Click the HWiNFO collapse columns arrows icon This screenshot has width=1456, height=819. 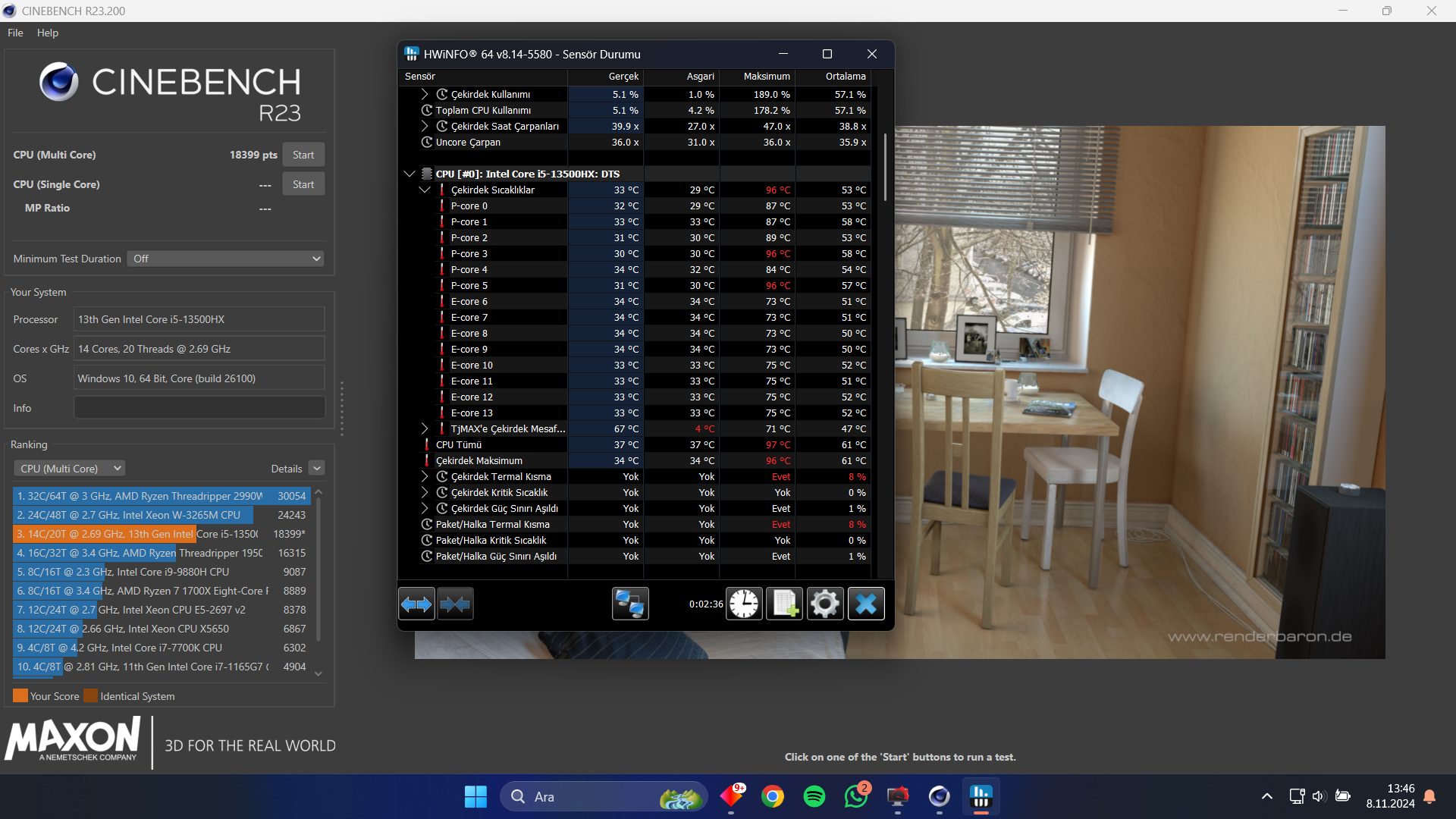tap(455, 604)
